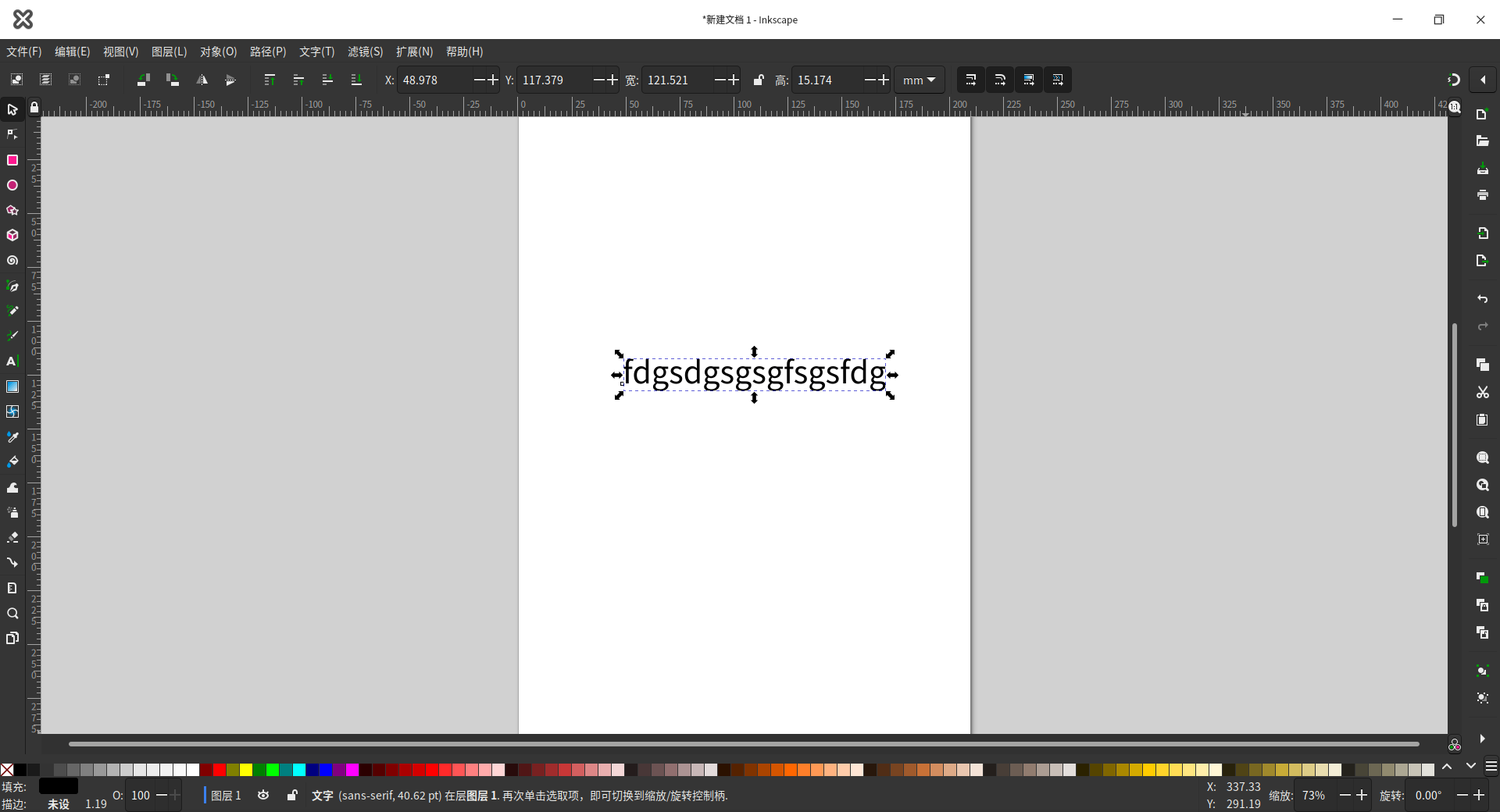The width and height of the screenshot is (1500, 812).
Task: Select the Text tool in toolbox
Action: coord(12,361)
